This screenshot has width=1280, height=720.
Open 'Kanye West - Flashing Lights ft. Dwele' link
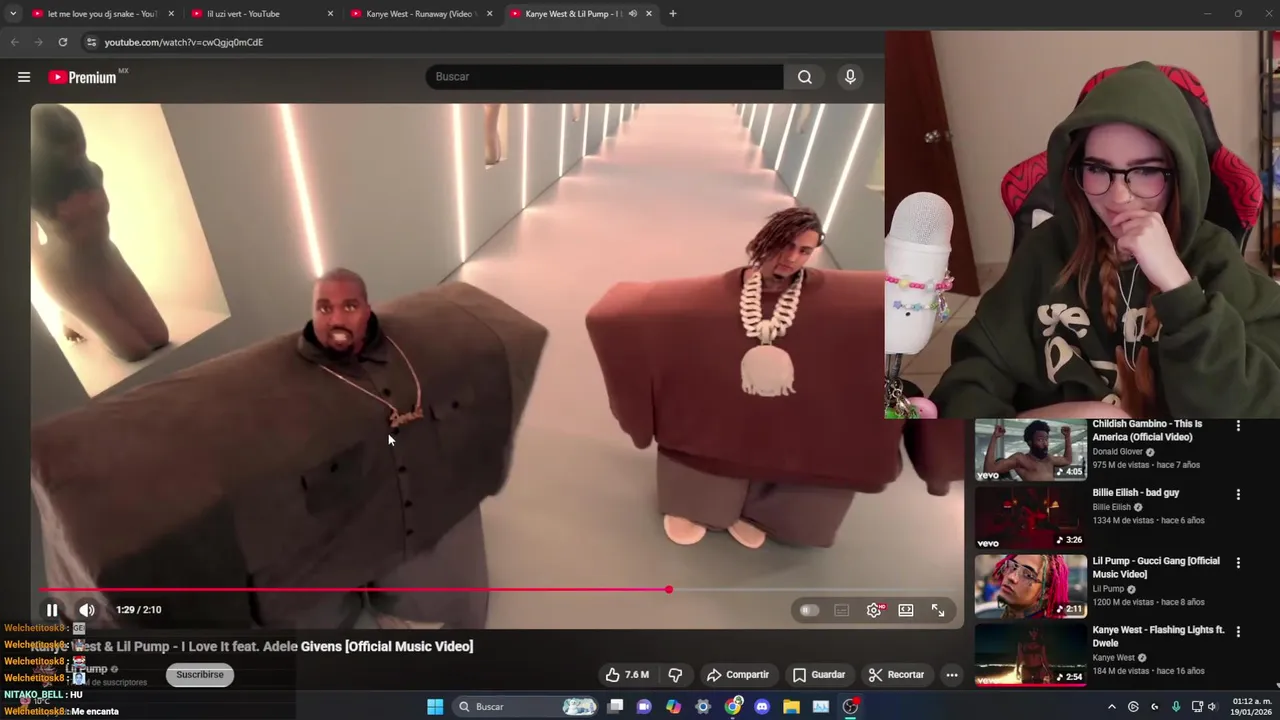[x=1158, y=636]
